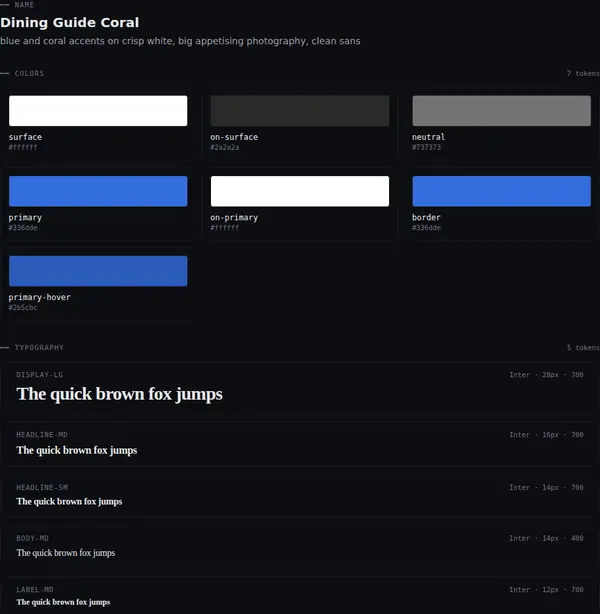Click the #336dde hex under border
600x614 pixels.
pyautogui.click(x=427, y=228)
